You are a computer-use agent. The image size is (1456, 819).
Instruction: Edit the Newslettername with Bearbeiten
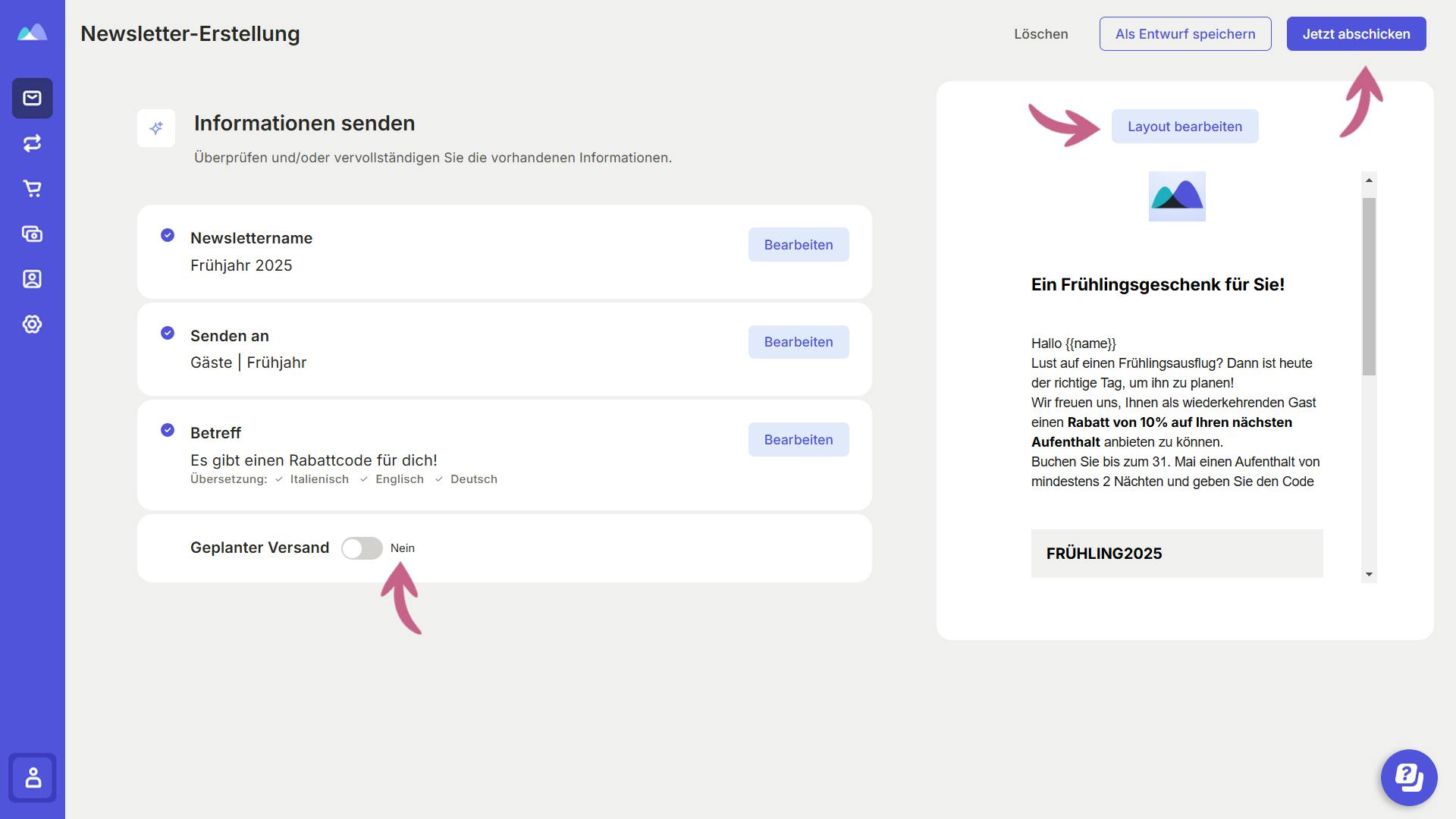click(799, 245)
